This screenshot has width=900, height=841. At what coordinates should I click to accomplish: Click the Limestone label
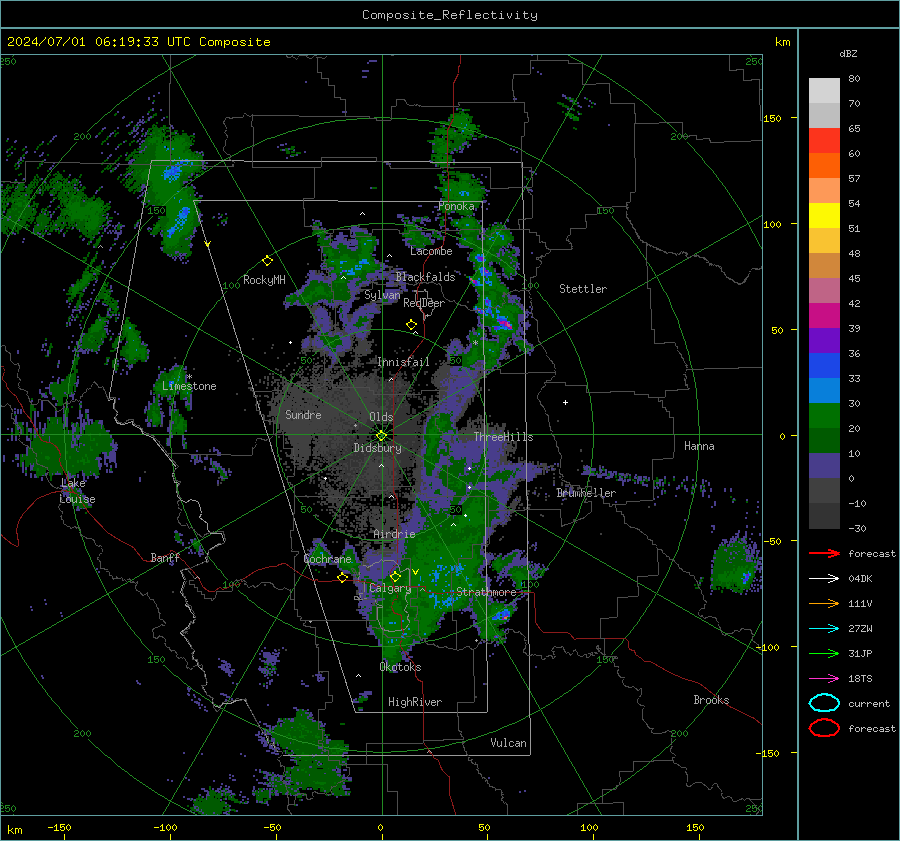pyautogui.click(x=189, y=386)
